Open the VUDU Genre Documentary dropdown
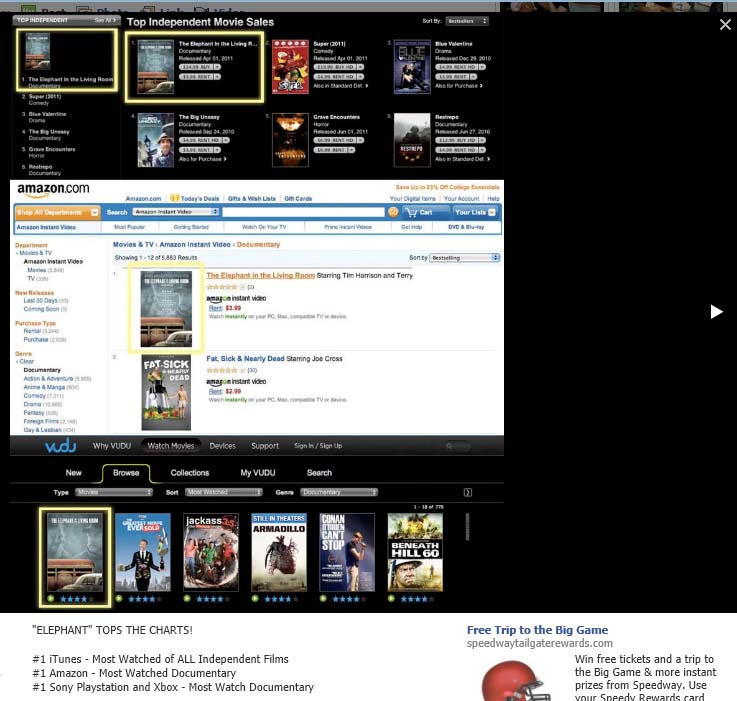Screen dimensions: 737x701 [339, 492]
